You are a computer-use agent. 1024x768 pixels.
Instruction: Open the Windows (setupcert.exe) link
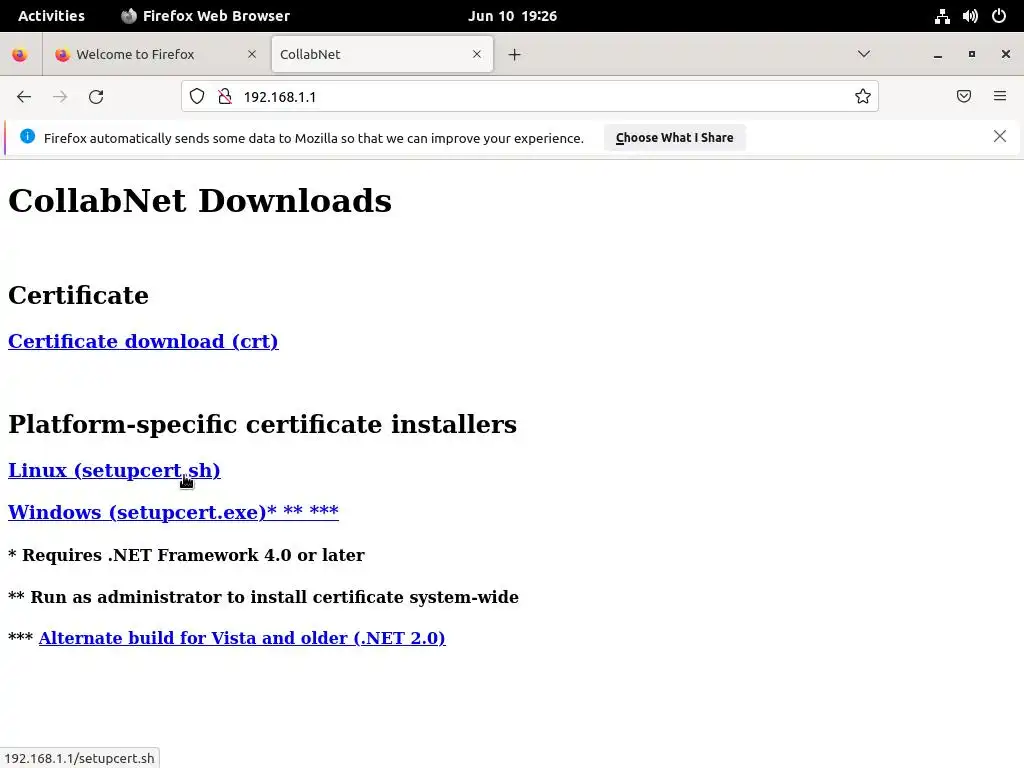173,513
